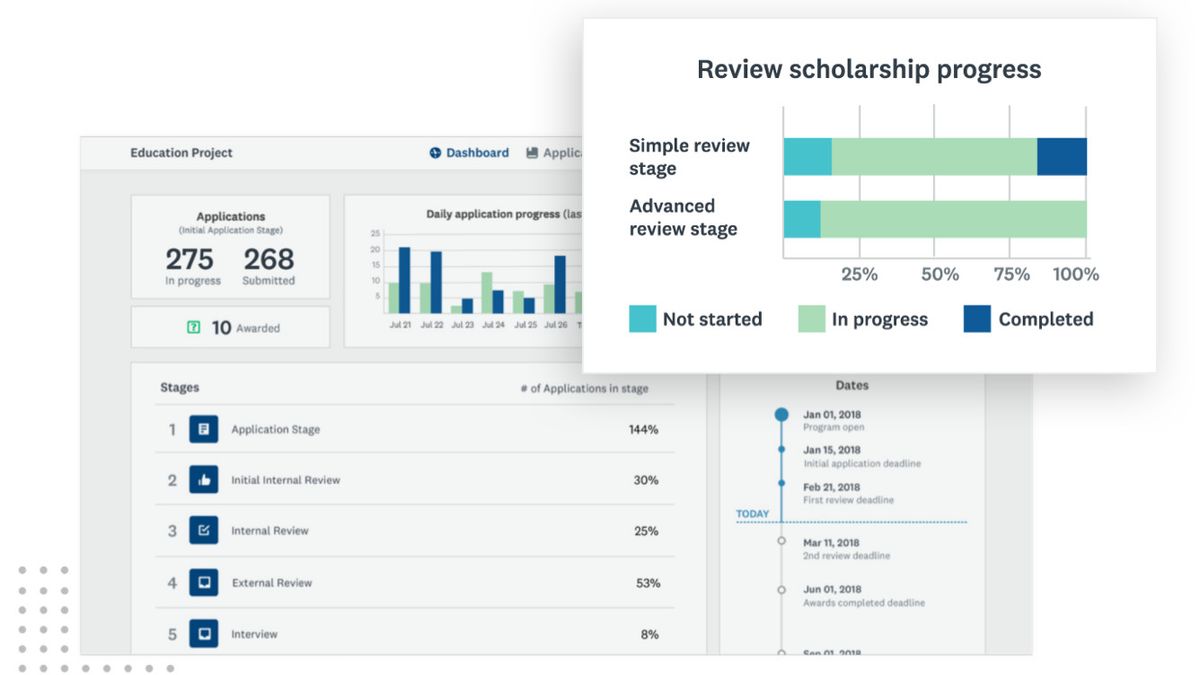Click the Dashboard globe icon
Screen dimensions: 1200x675
coord(435,152)
